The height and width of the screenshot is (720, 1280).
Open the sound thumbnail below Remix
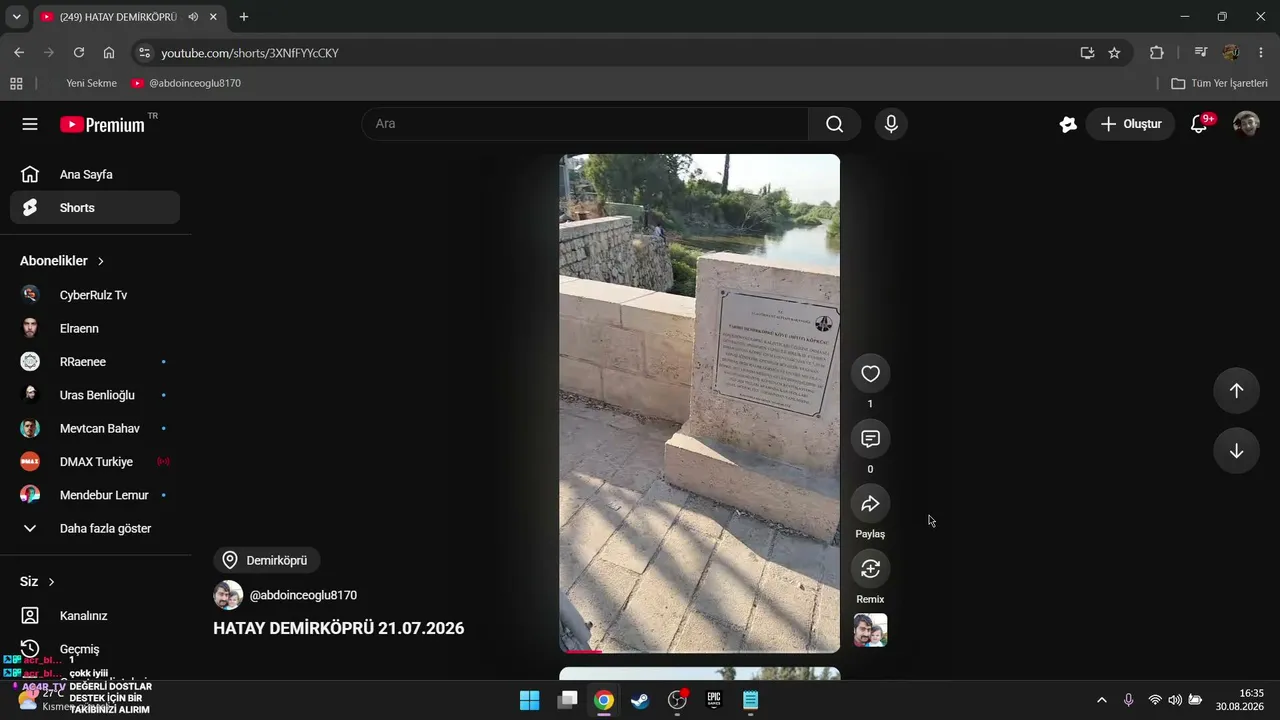click(870, 630)
